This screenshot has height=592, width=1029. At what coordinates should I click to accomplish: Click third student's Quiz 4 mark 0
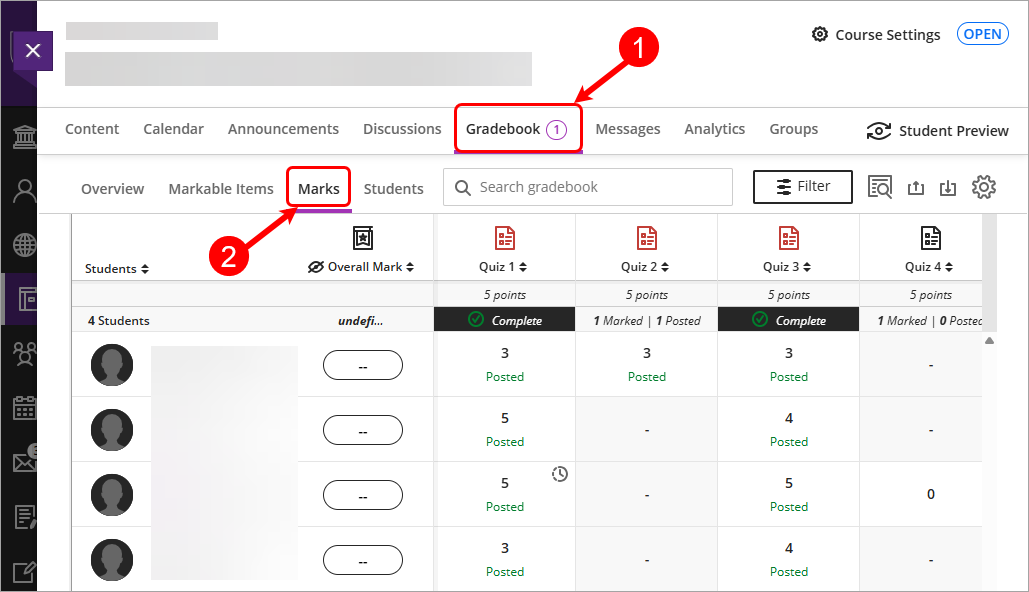pos(931,494)
